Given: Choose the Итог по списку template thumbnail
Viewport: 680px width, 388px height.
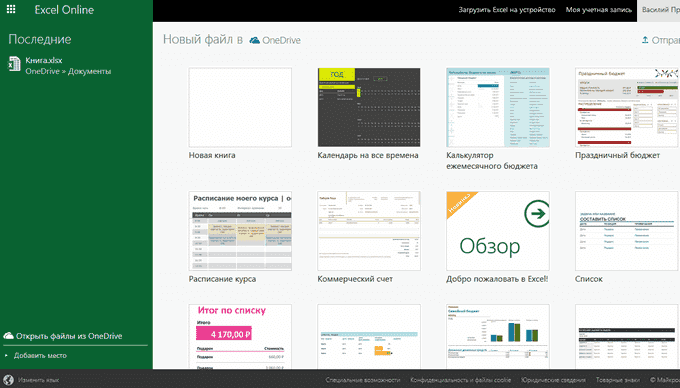Looking at the screenshot, I should tap(240, 336).
